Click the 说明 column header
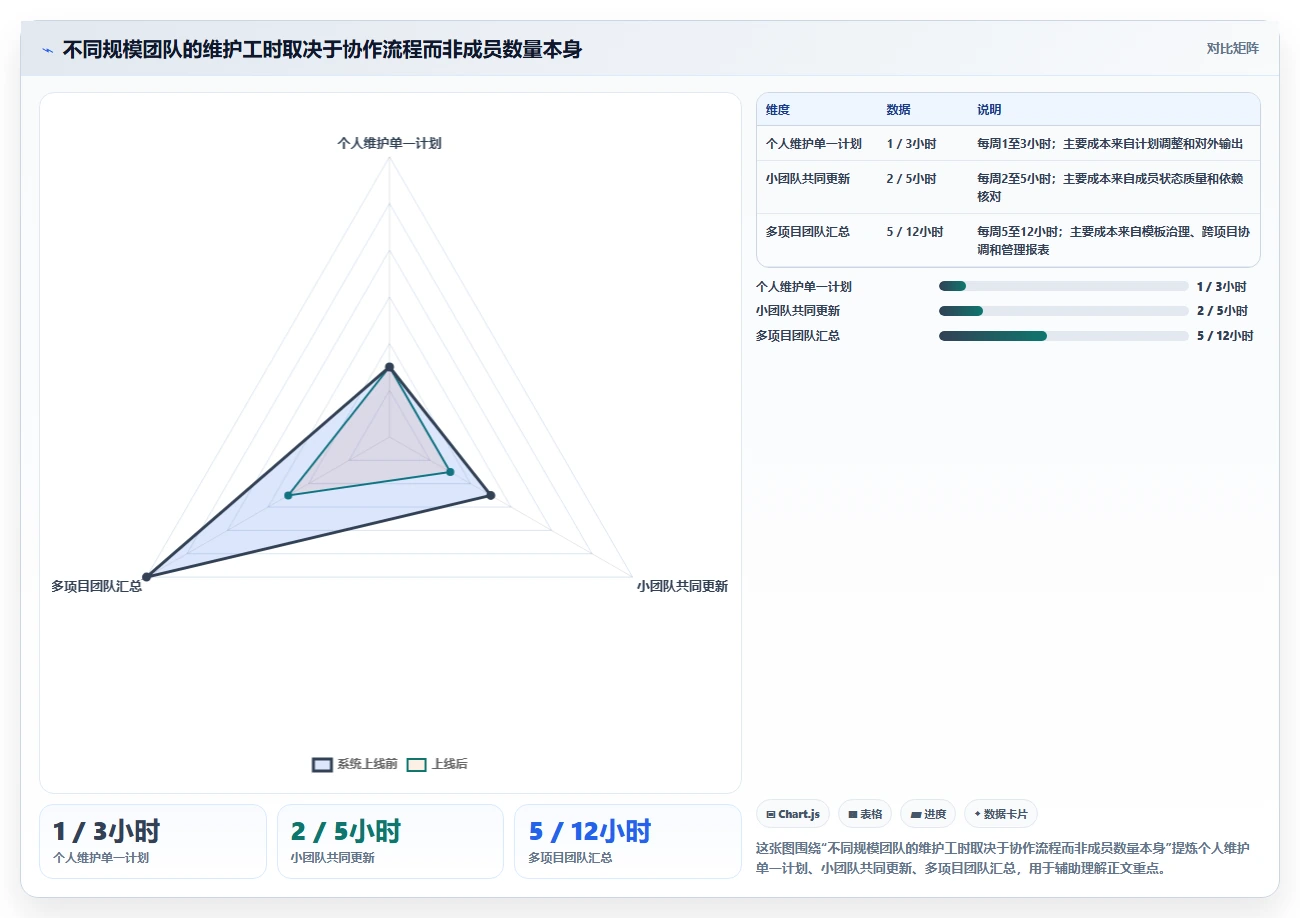The width and height of the screenshot is (1300, 918). click(x=989, y=110)
